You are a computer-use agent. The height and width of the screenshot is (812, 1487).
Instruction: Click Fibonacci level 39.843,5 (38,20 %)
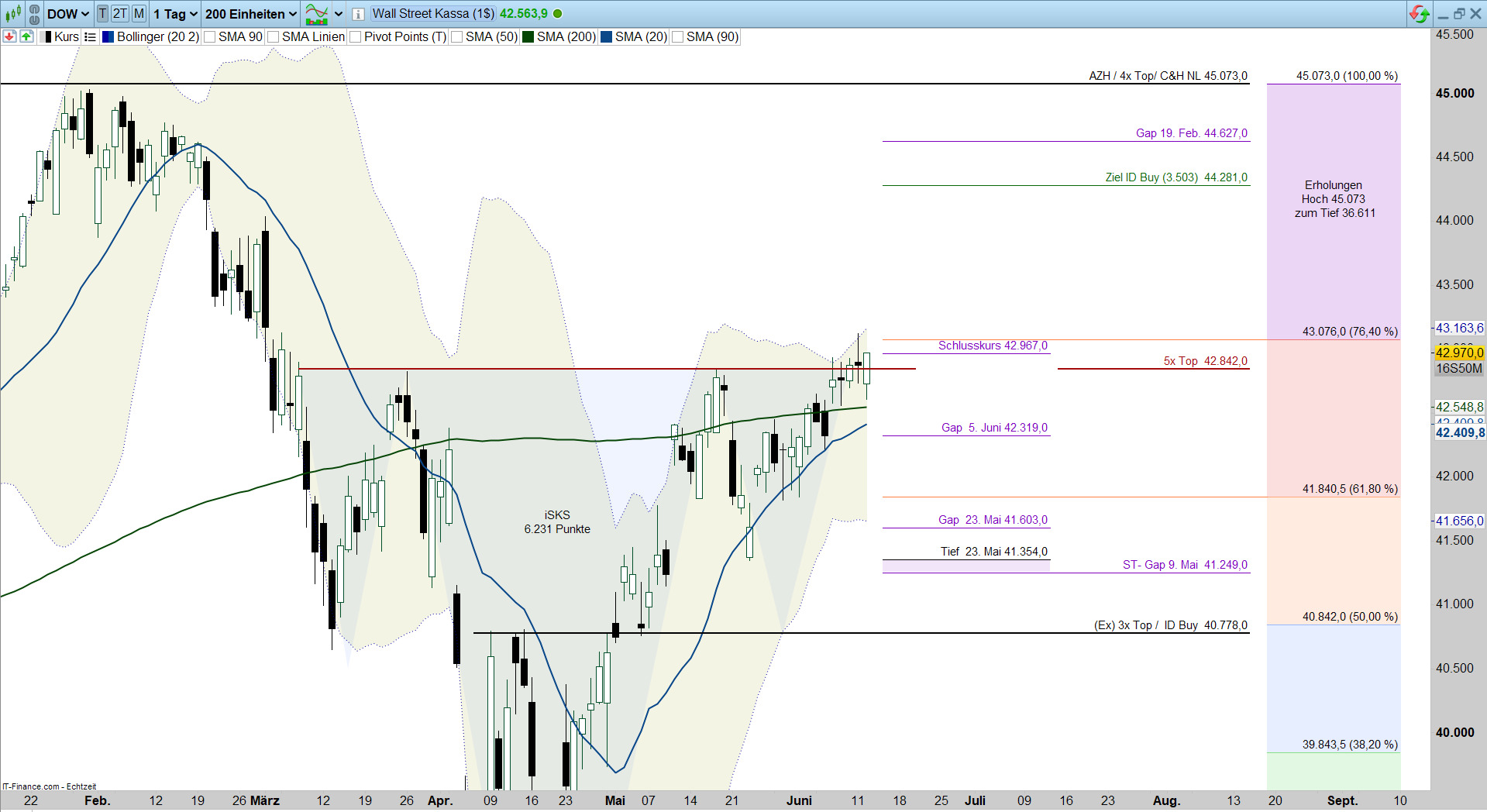coord(1350,745)
